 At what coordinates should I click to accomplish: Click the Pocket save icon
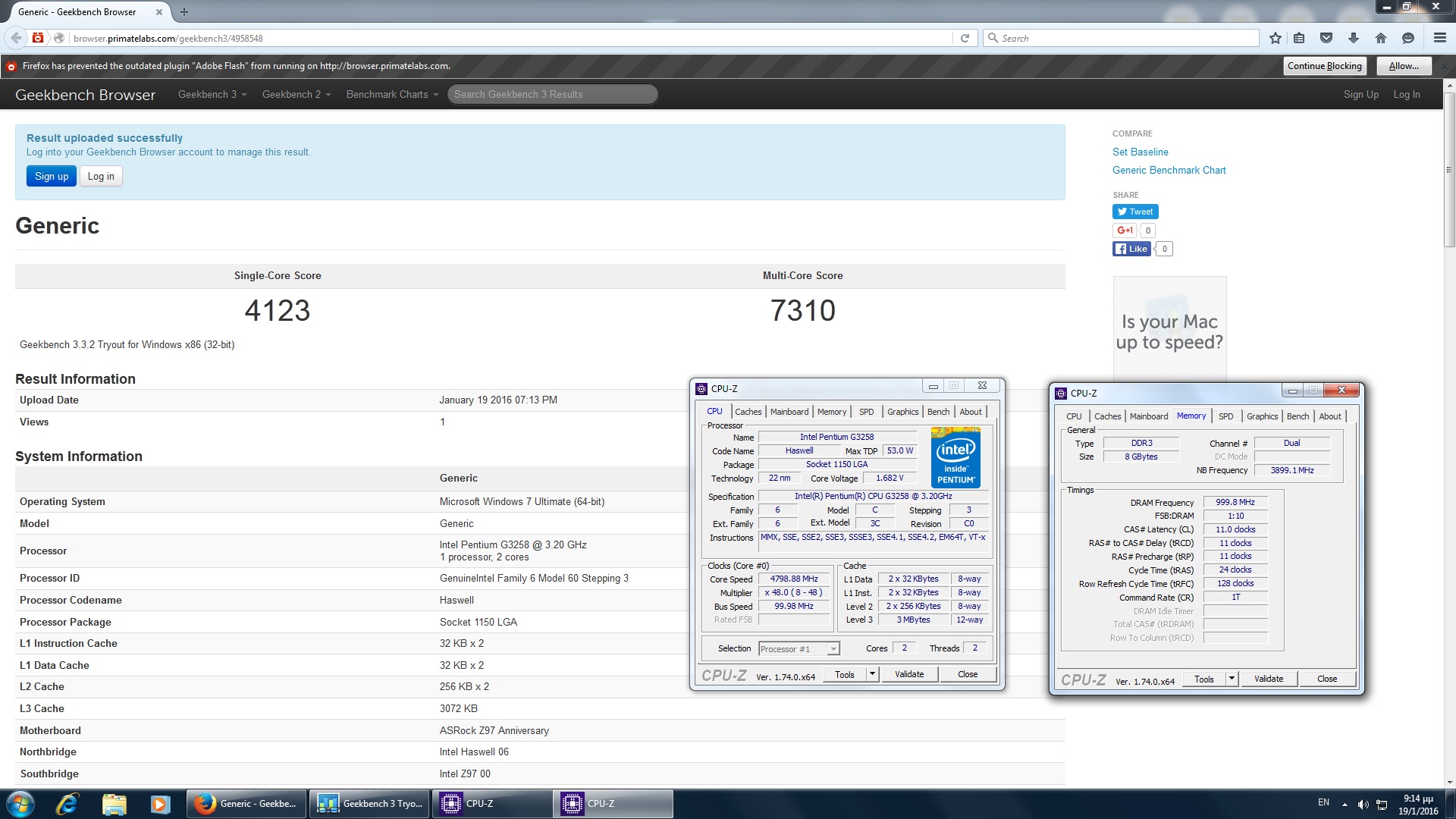1326,38
